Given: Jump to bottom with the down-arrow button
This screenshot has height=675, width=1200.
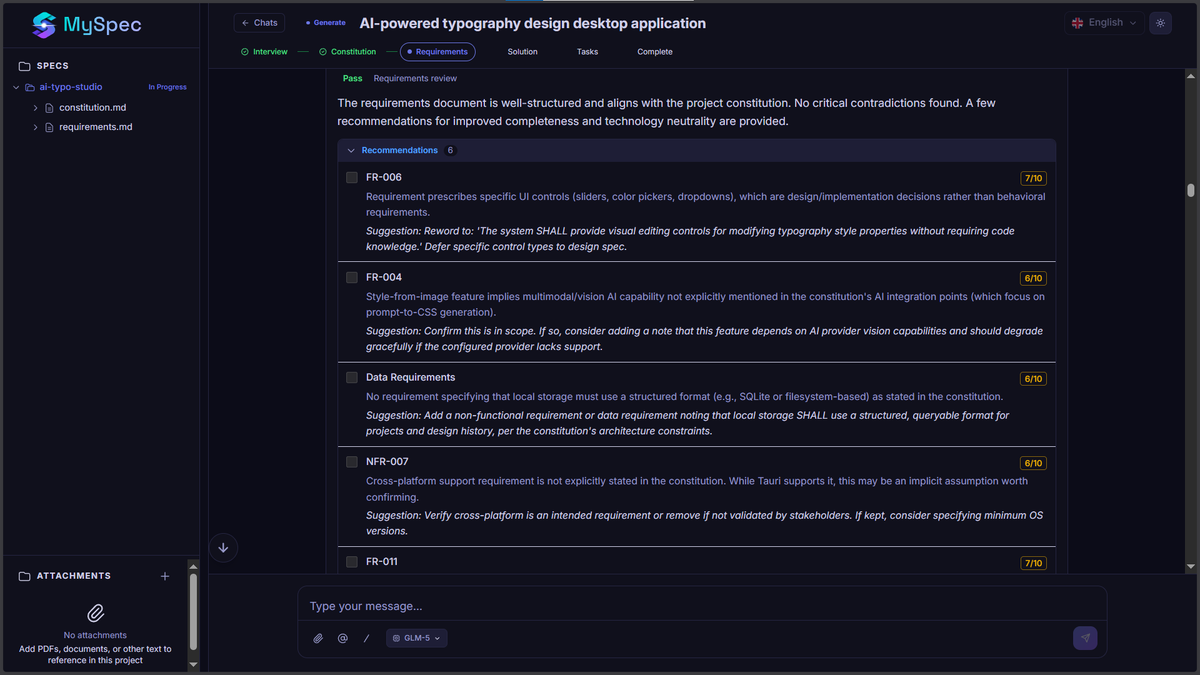Looking at the screenshot, I should (223, 547).
